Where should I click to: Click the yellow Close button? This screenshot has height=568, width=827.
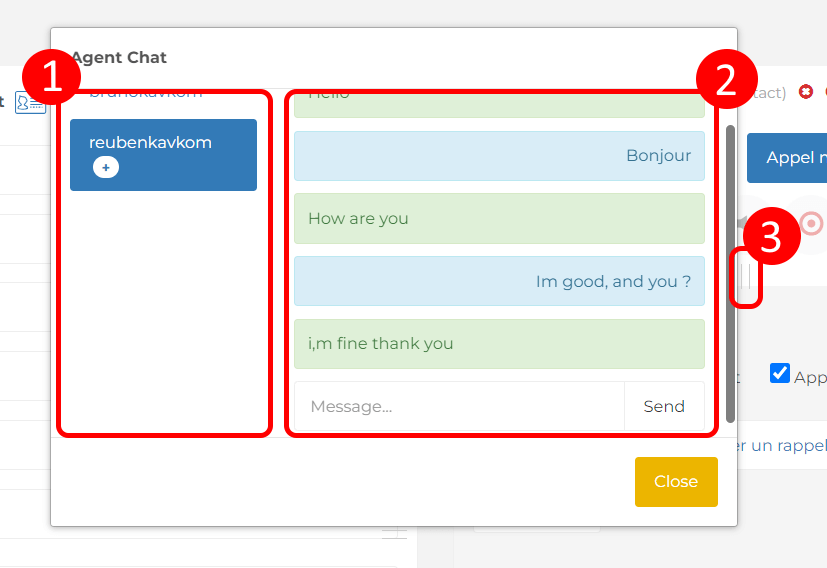point(676,481)
